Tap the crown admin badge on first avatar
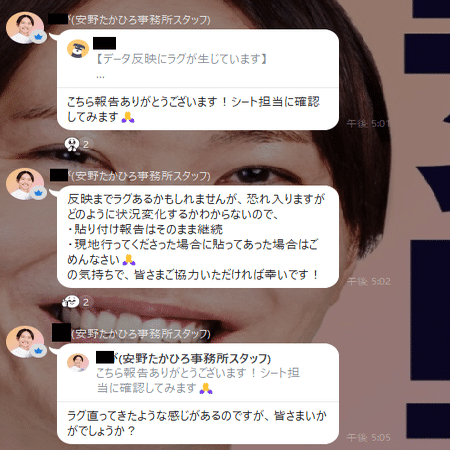Image resolution: width=450 pixels, height=450 pixels. click(x=38, y=36)
